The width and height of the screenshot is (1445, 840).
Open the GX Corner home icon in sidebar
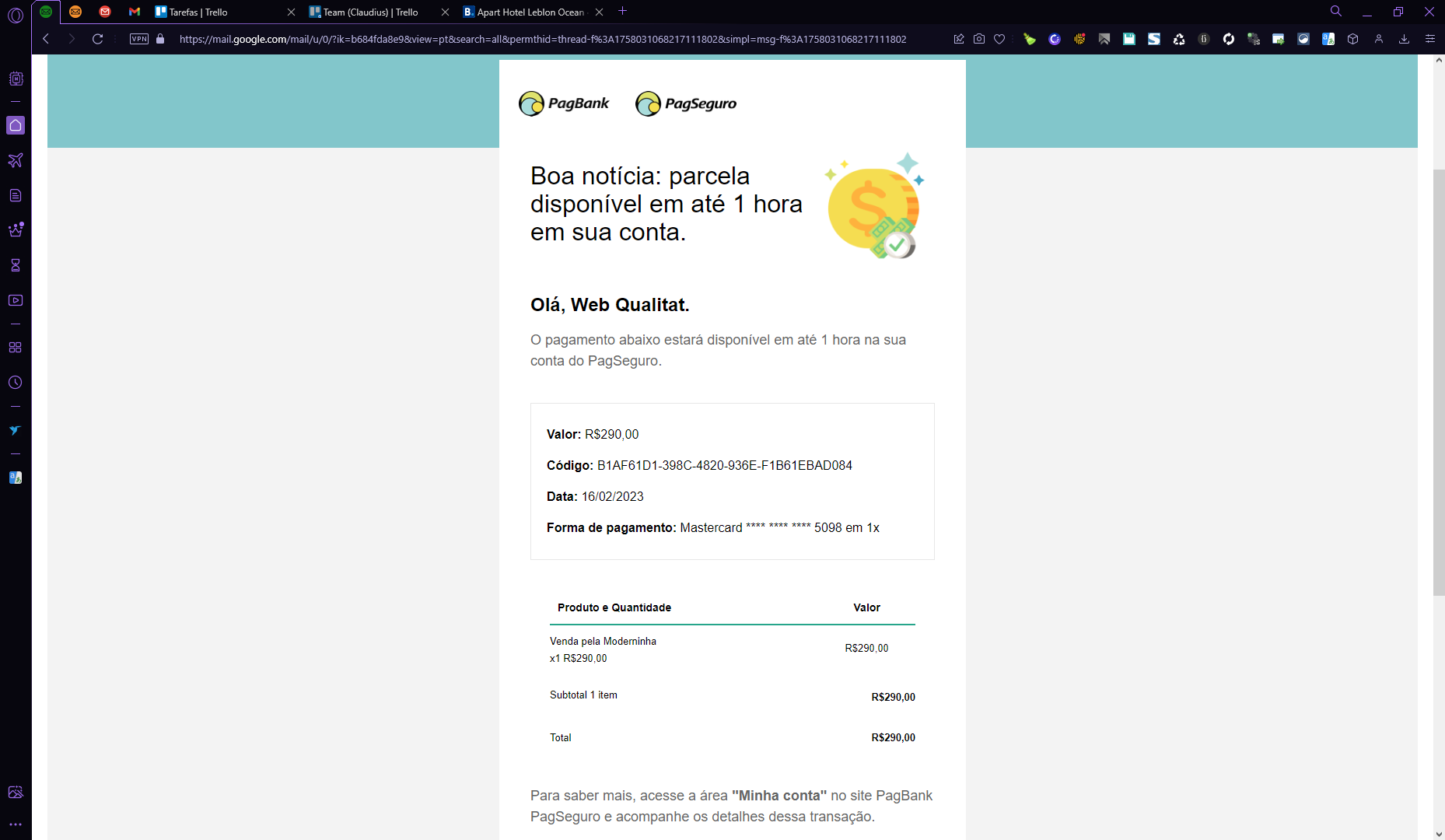[16, 125]
